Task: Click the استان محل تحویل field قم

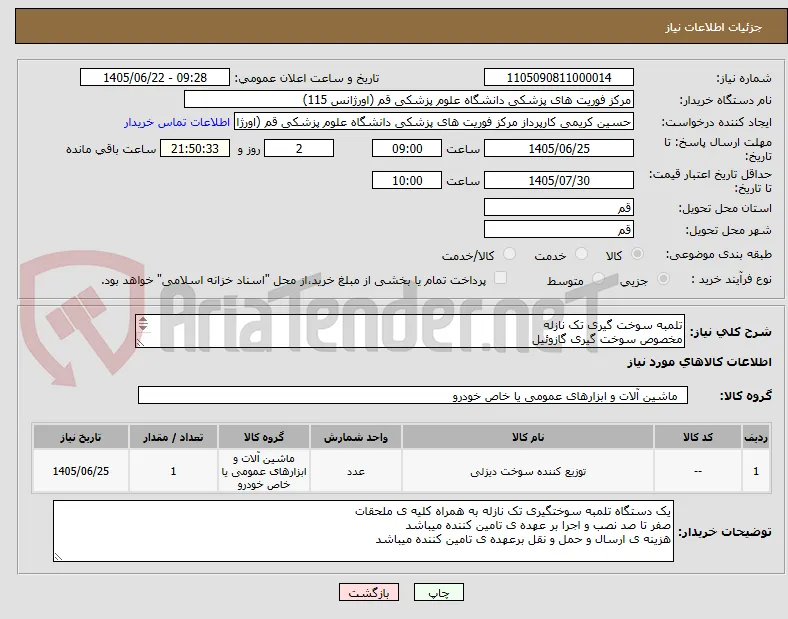Action: tap(558, 207)
